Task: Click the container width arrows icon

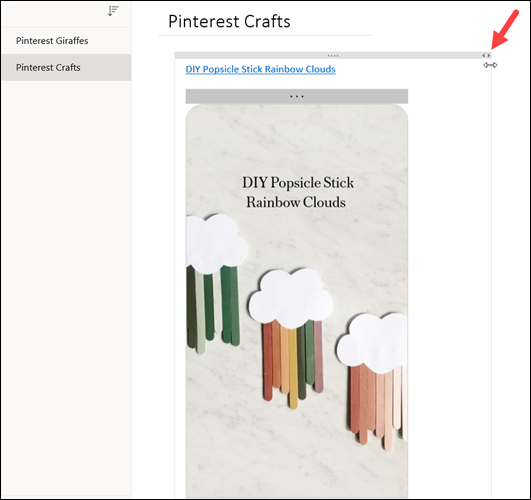Action: (x=486, y=56)
